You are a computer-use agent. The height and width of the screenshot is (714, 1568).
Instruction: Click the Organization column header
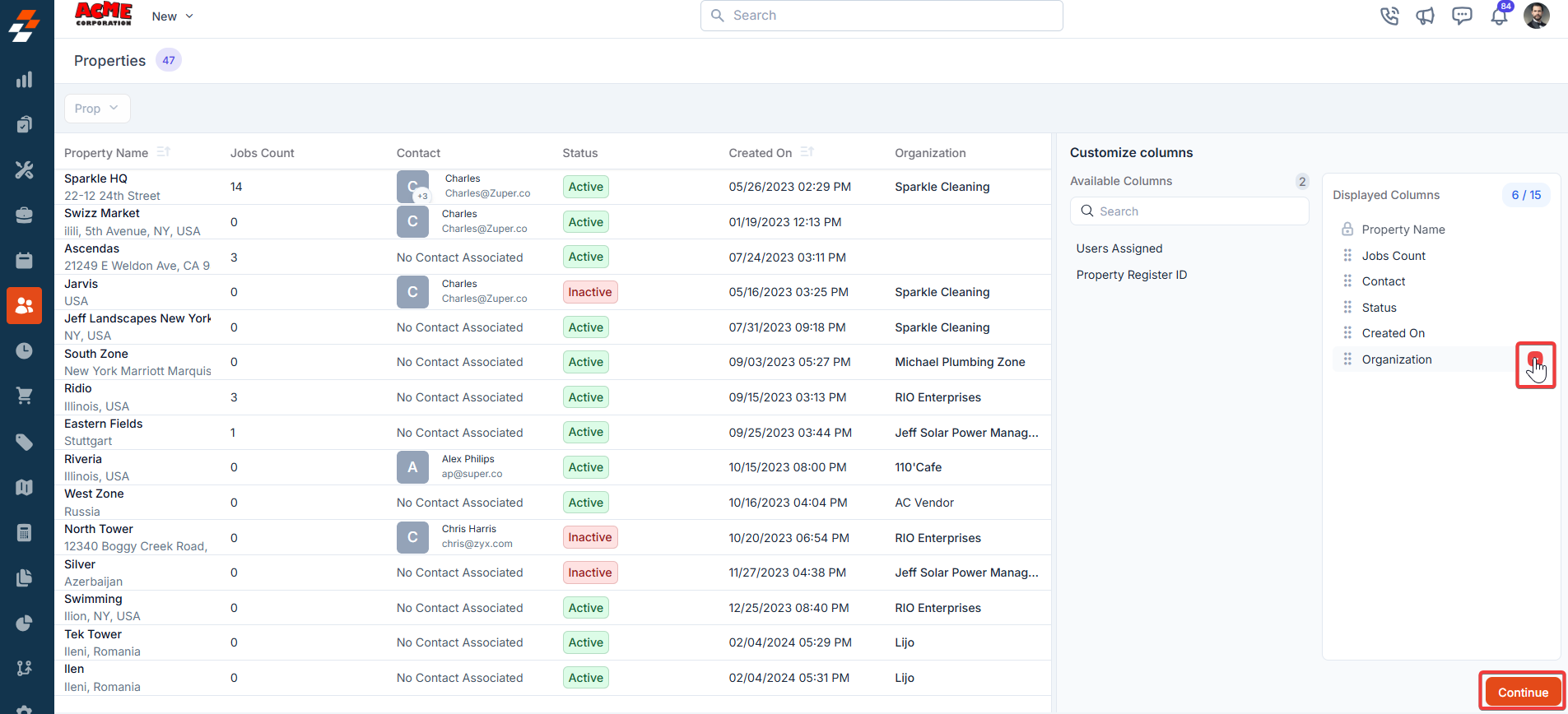click(930, 153)
